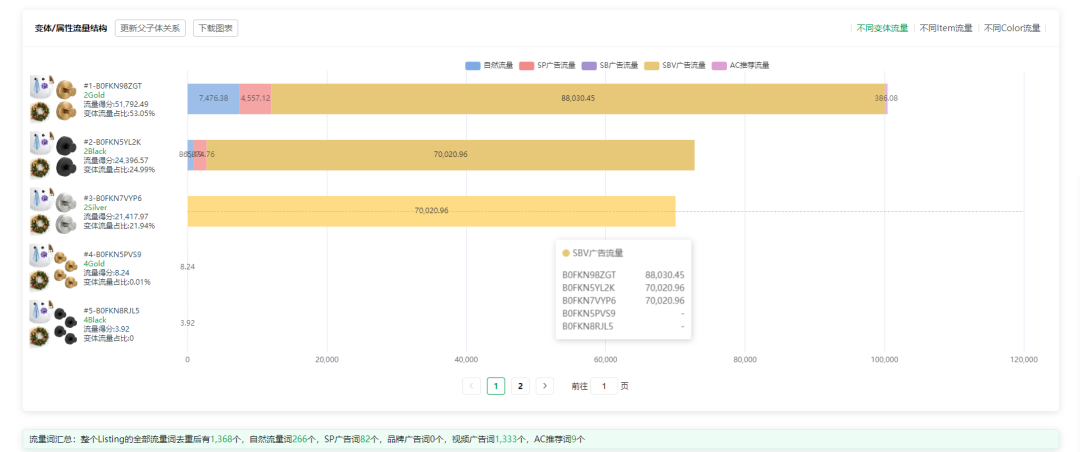Toggle AC推荐流量 legend item
1080x452 pixels.
click(x=740, y=65)
